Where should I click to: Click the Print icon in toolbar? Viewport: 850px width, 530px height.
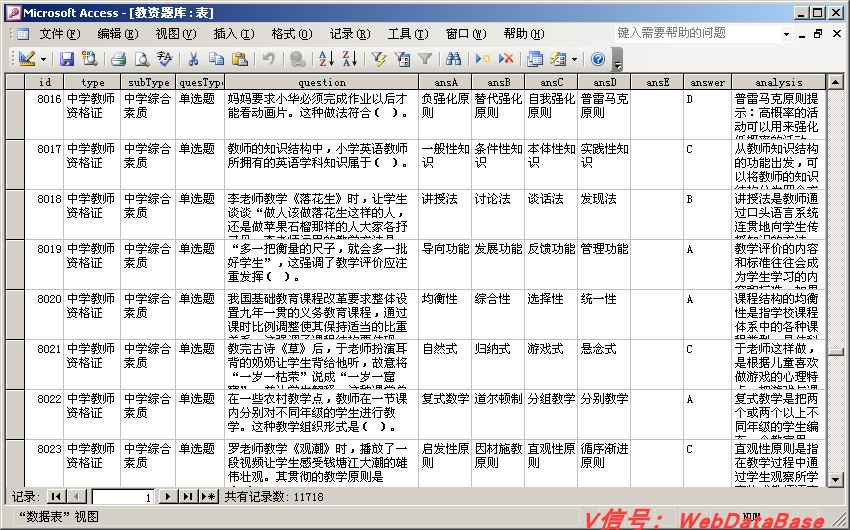118,59
